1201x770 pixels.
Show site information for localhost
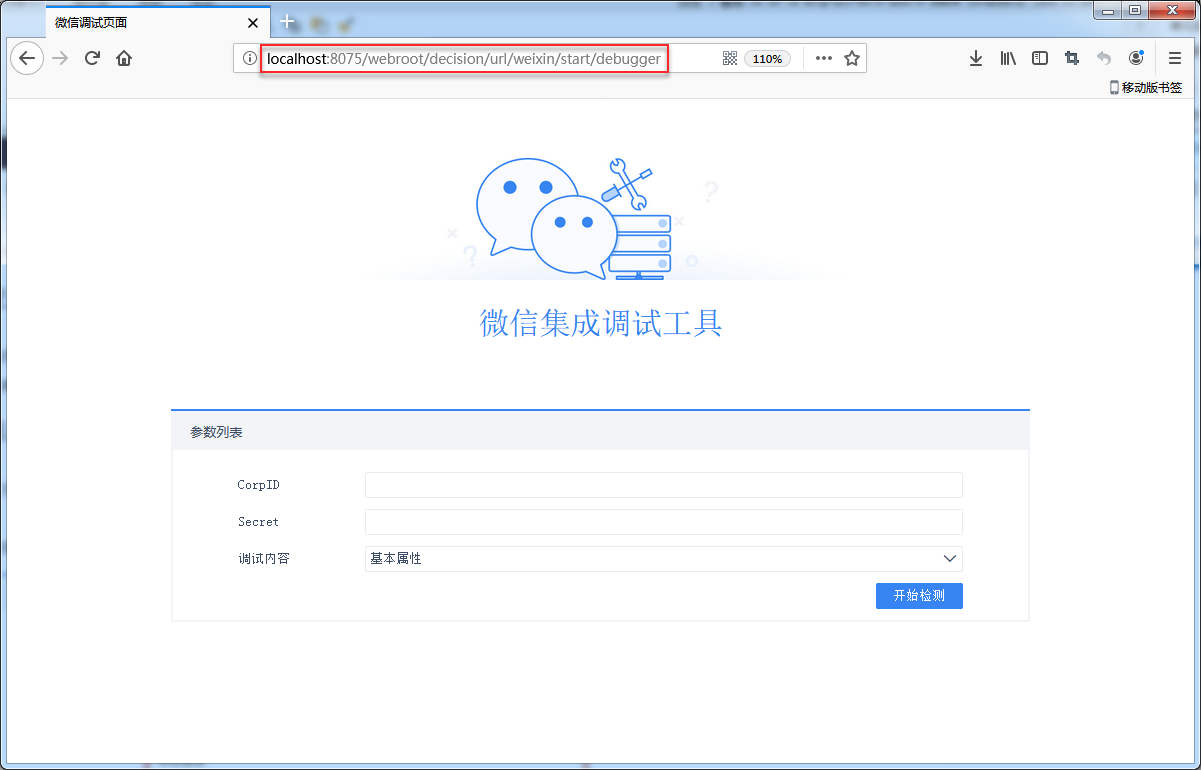click(250, 59)
